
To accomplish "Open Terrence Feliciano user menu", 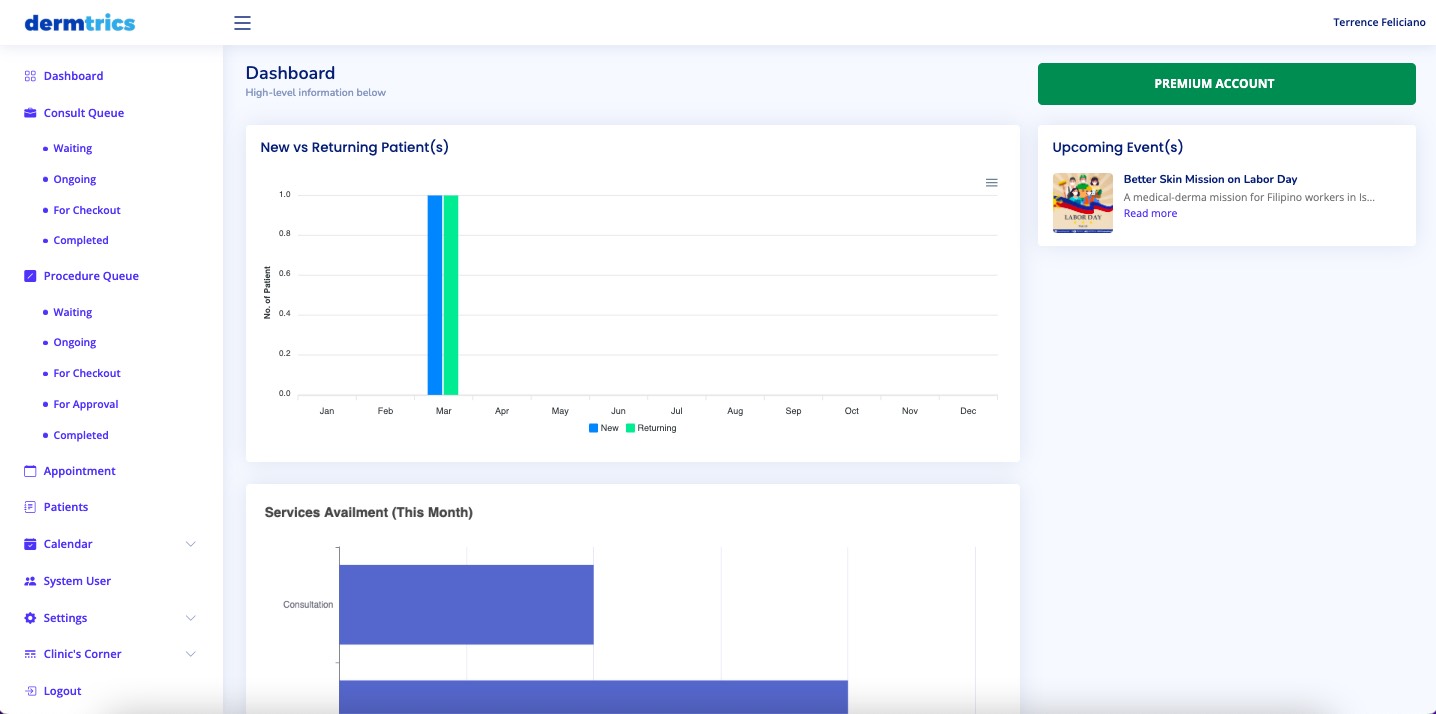I will [1379, 22].
